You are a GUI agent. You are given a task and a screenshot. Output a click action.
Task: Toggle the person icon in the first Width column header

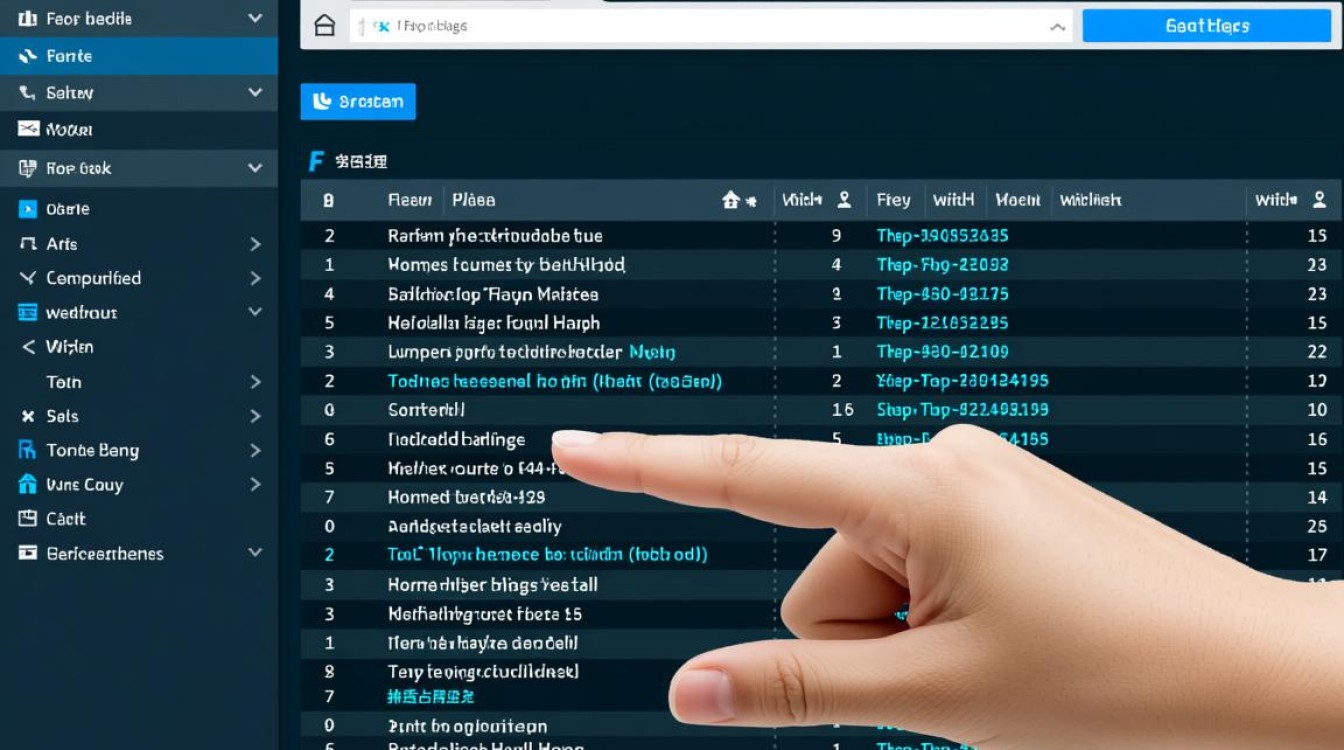tap(845, 199)
